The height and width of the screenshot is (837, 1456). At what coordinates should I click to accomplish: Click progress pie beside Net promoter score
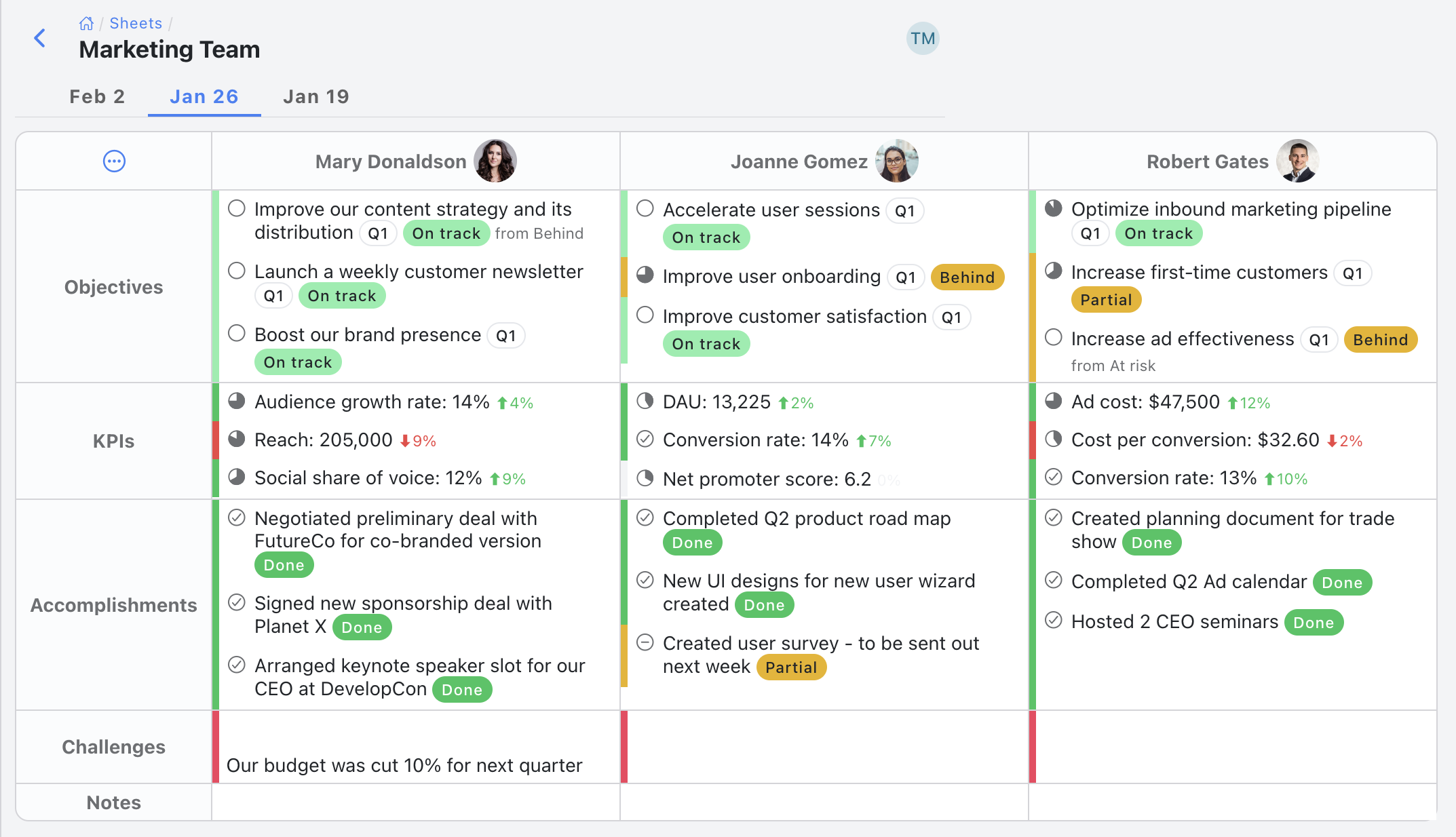[645, 478]
